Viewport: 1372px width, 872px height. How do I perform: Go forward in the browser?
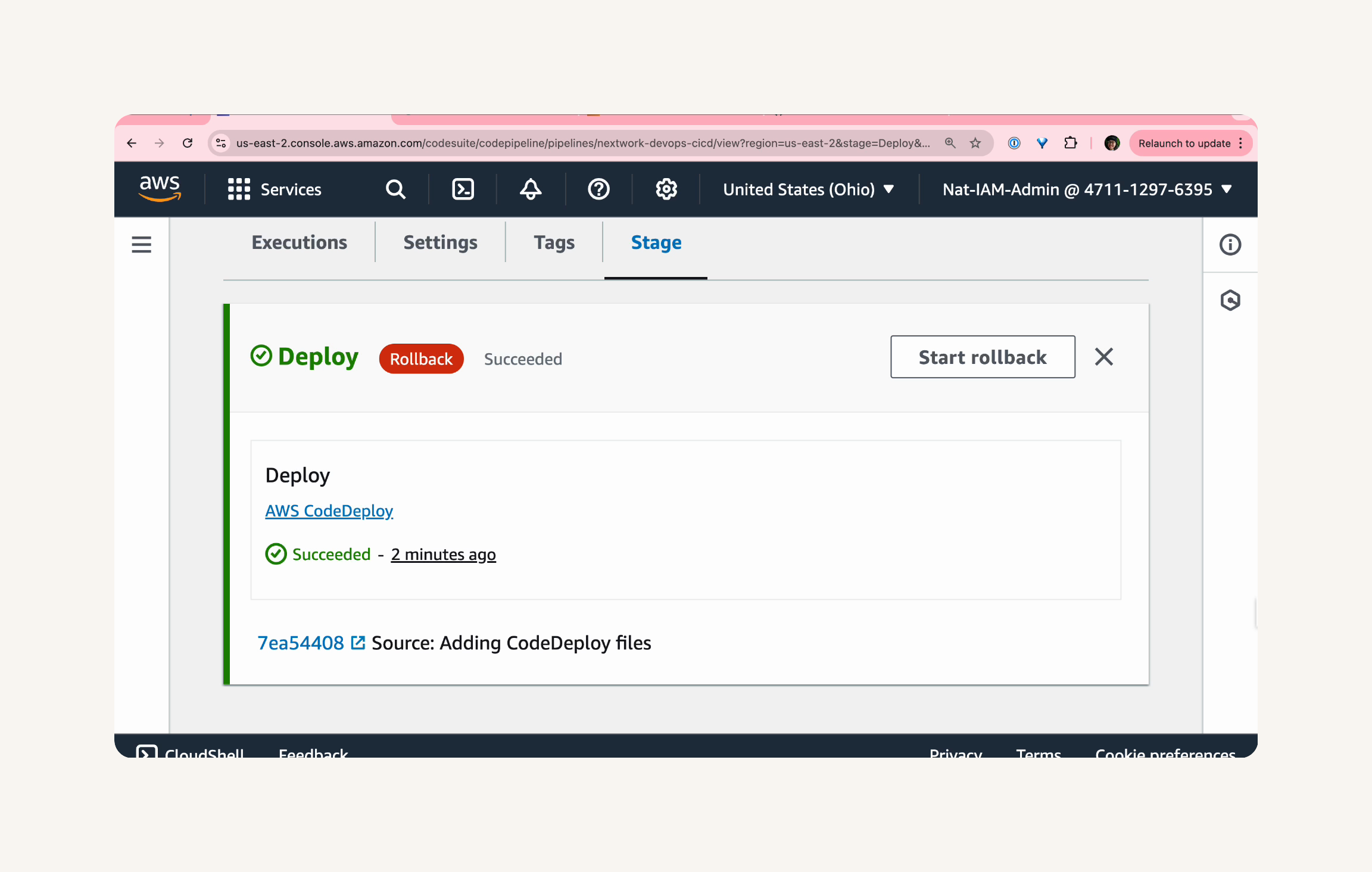coord(159,143)
